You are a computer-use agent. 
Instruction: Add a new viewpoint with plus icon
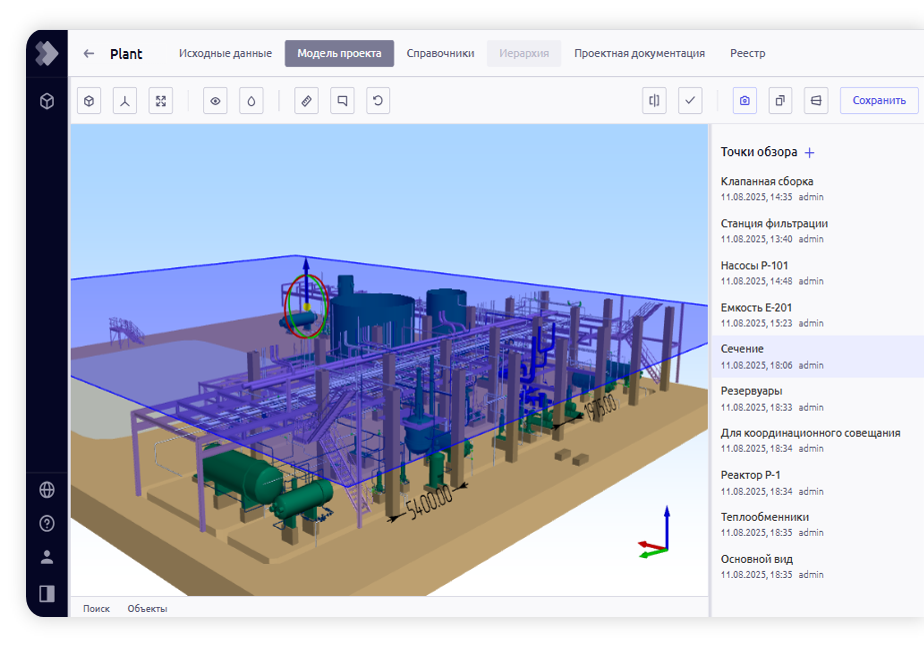810,153
